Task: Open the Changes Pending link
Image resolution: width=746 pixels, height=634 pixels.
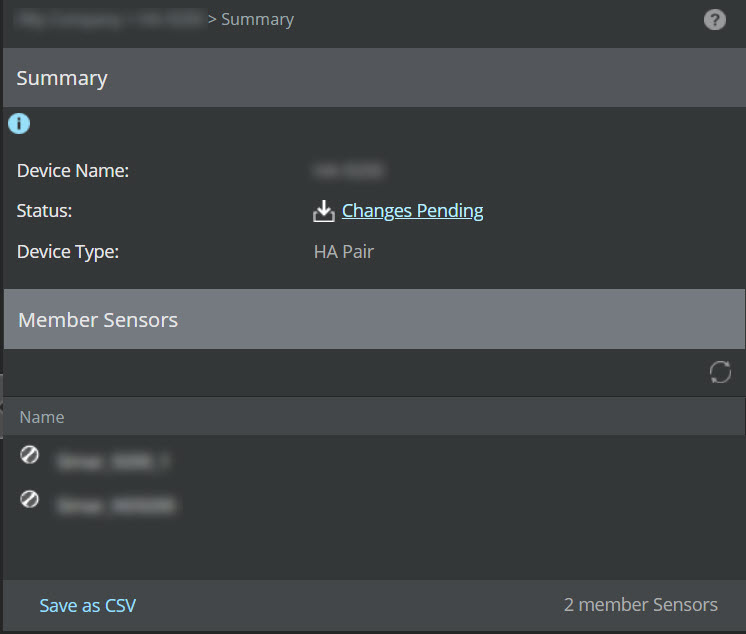Action: click(412, 211)
